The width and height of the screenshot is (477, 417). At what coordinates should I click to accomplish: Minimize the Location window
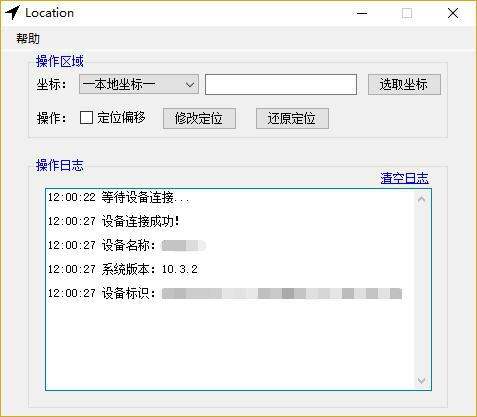362,13
